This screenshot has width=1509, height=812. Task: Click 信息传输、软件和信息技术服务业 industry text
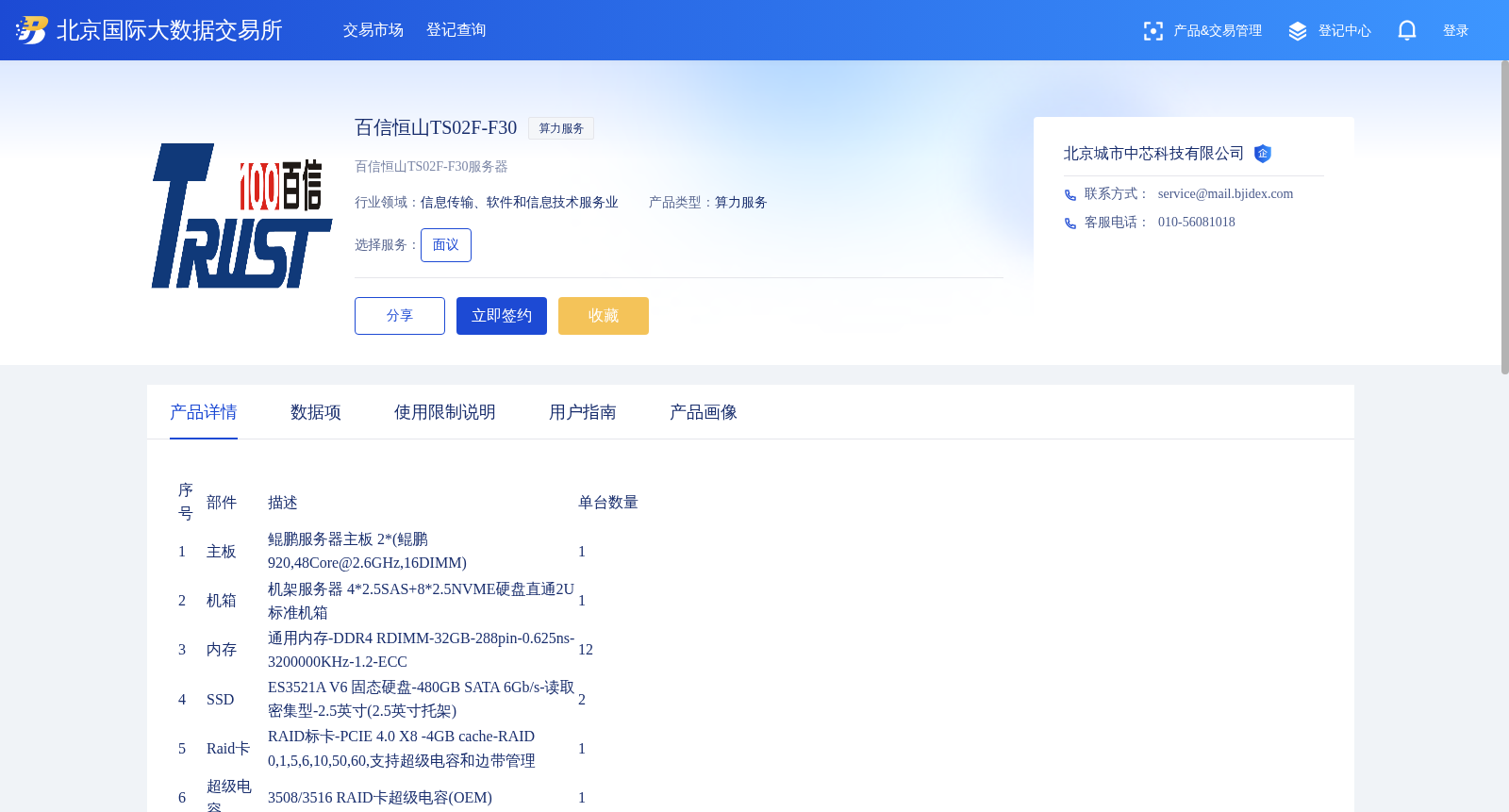(x=520, y=202)
